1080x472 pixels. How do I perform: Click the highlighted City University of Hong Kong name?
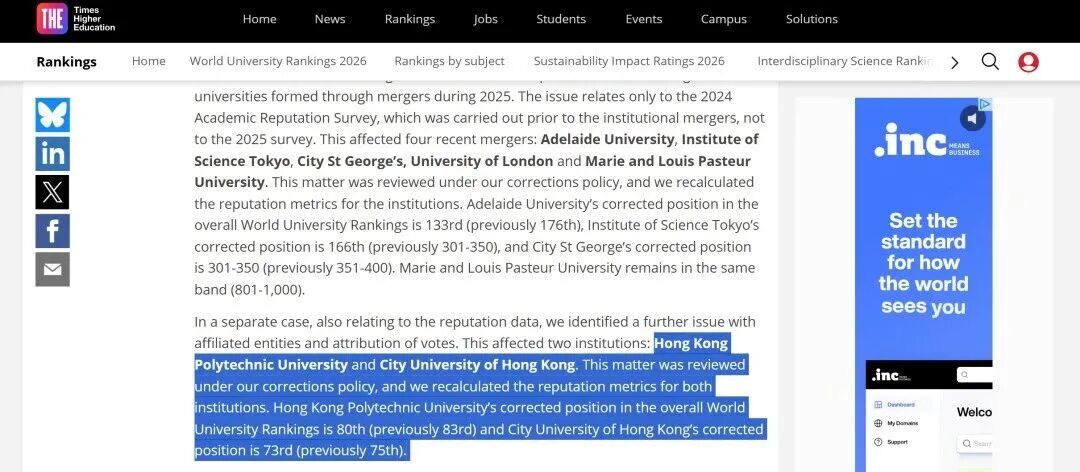477,365
